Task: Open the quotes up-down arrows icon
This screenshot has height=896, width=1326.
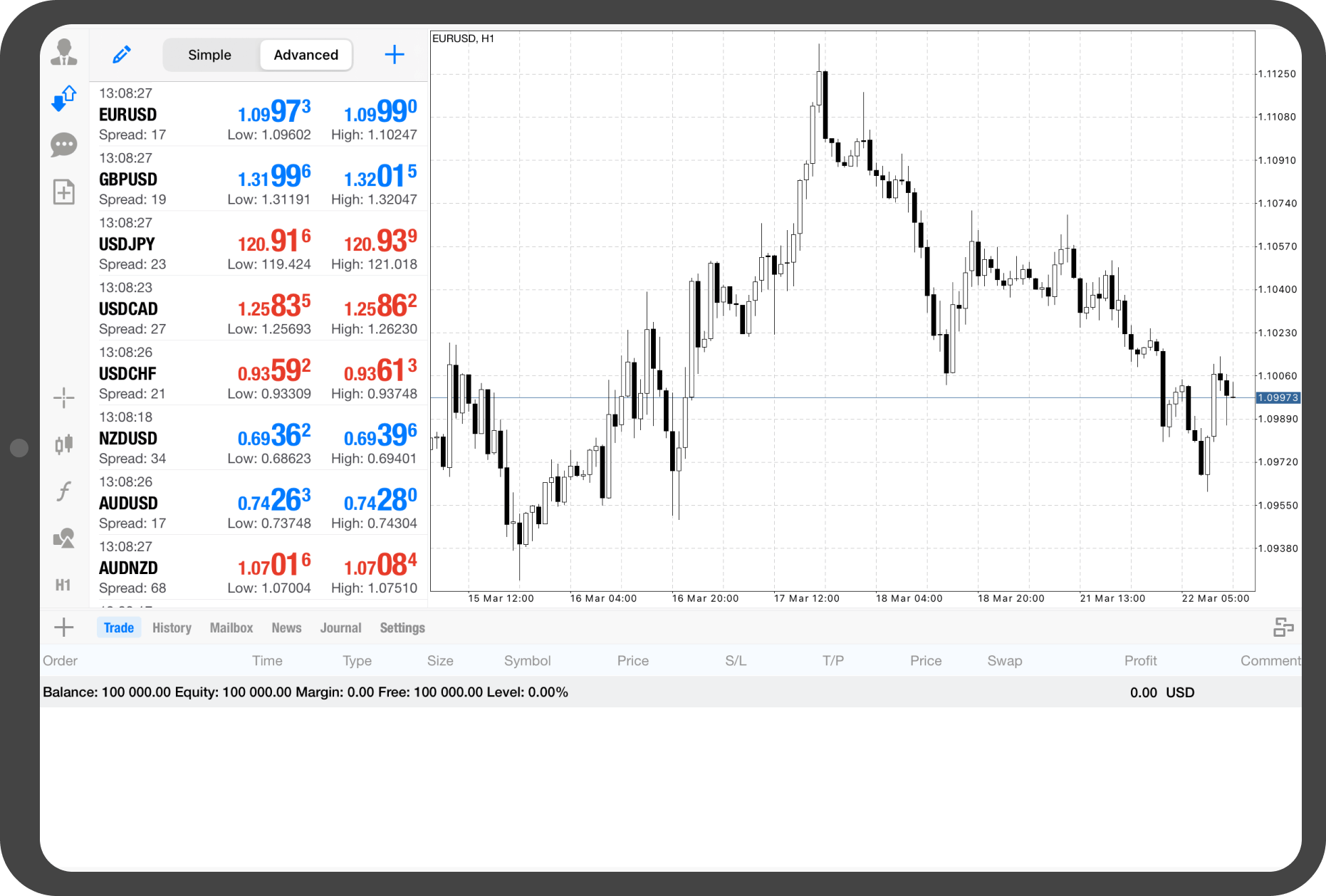Action: pyautogui.click(x=64, y=98)
